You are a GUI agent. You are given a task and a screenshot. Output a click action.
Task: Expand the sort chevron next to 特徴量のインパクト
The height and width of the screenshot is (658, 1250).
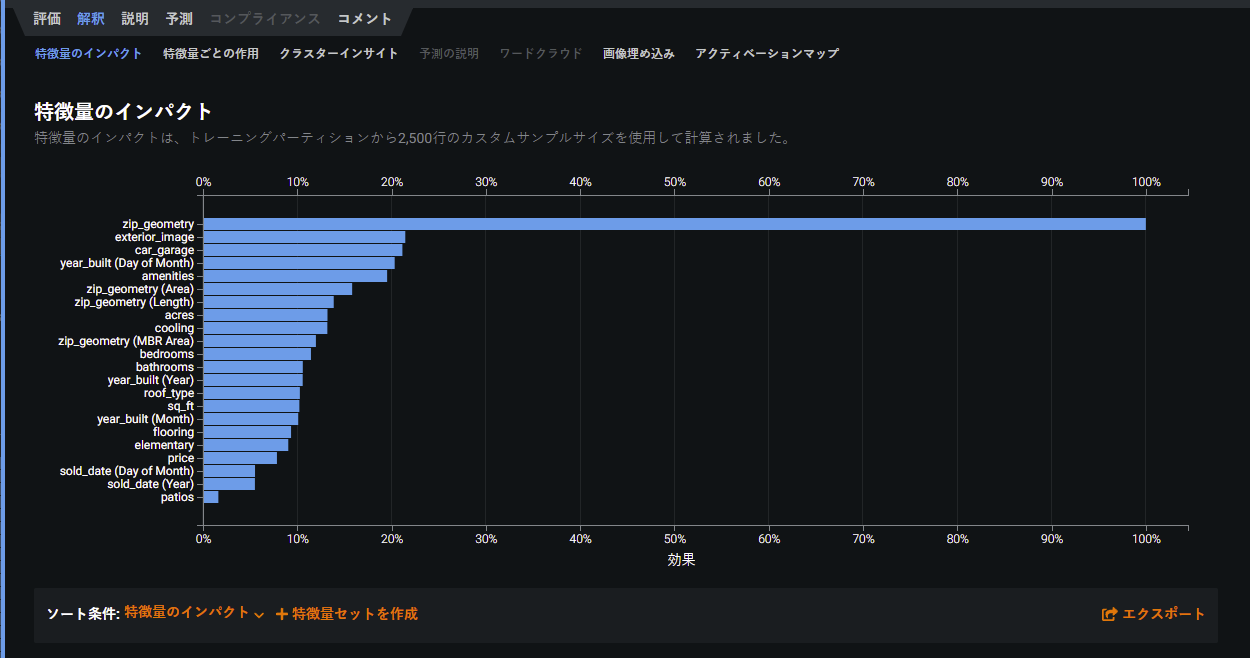259,615
